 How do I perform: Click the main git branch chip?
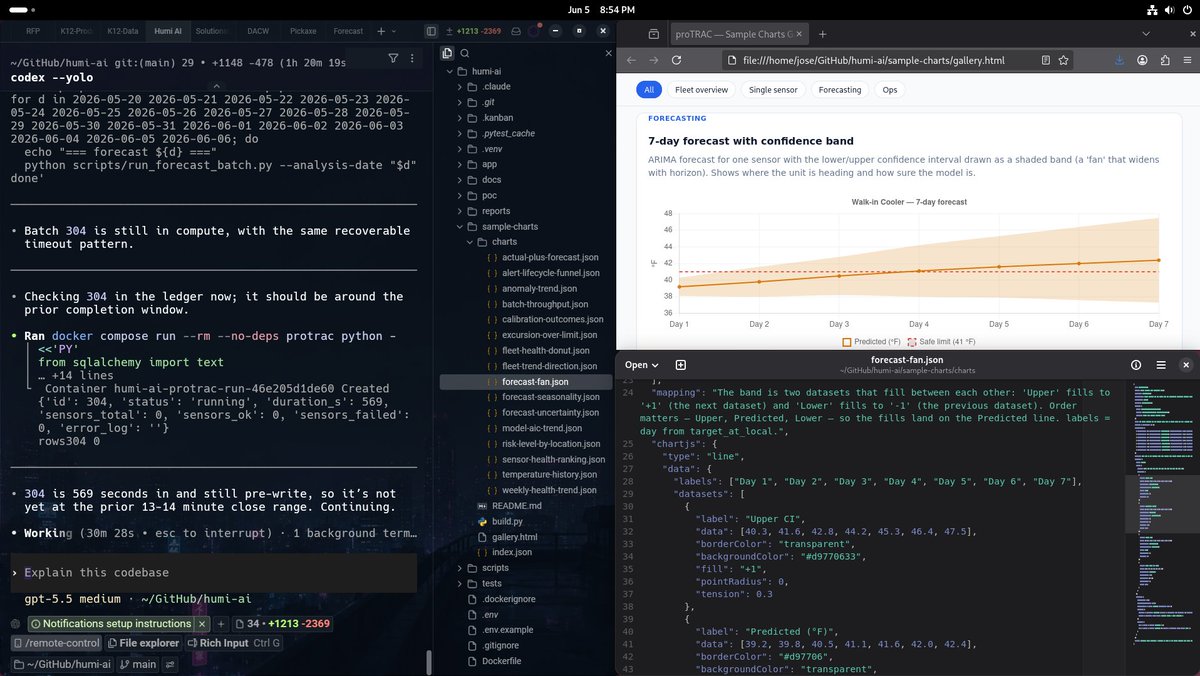138,664
